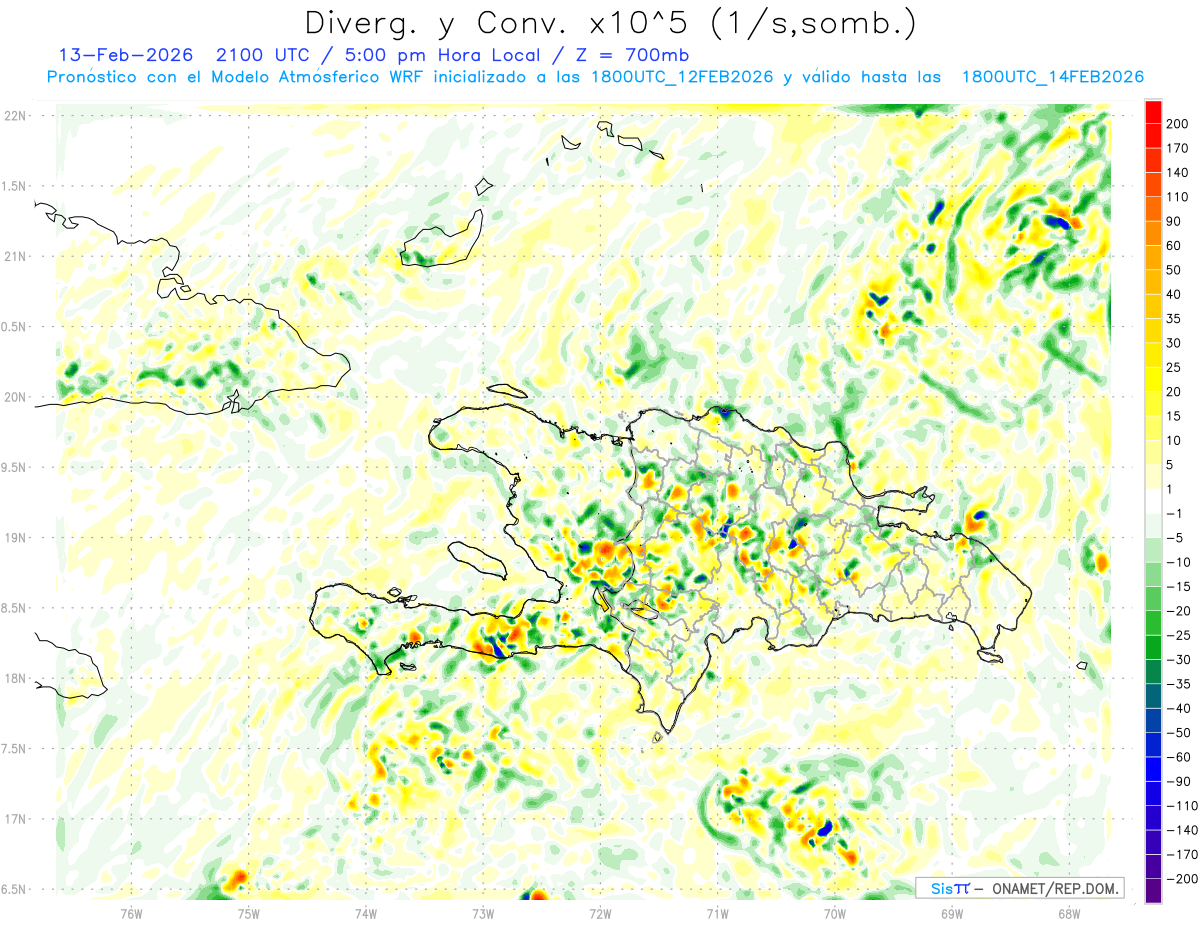
Task: Click the '0.5N' latitude label
Action: click(x=13, y=327)
